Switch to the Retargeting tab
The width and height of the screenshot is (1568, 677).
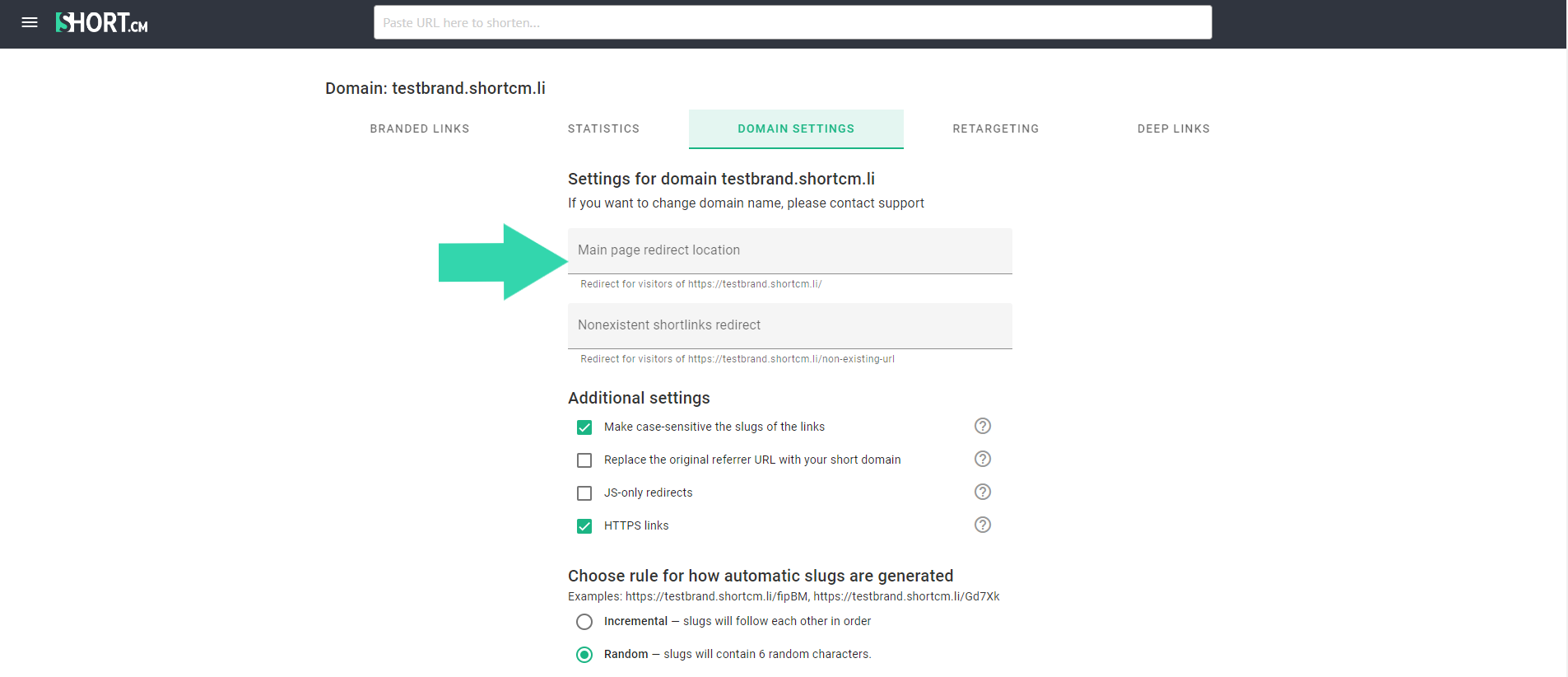point(996,128)
